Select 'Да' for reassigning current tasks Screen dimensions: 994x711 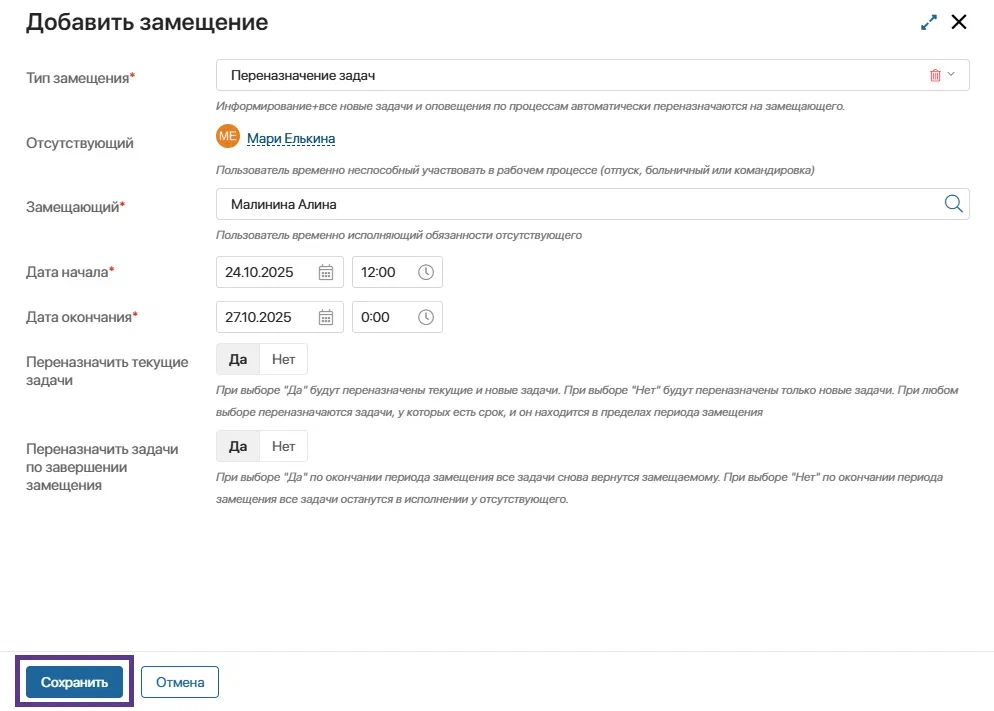(x=238, y=359)
